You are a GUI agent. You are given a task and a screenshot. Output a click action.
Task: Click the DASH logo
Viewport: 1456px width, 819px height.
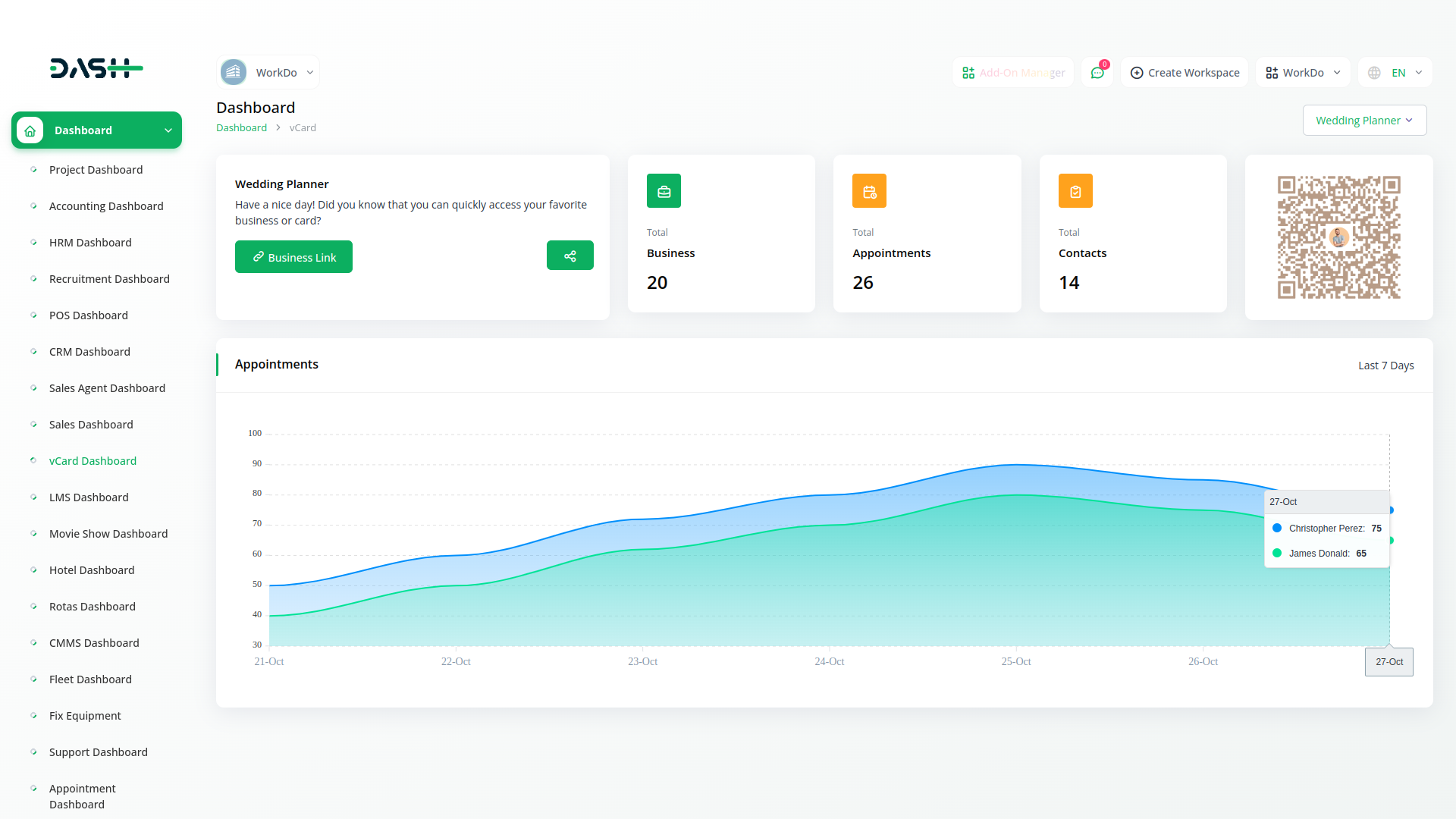coord(96,68)
